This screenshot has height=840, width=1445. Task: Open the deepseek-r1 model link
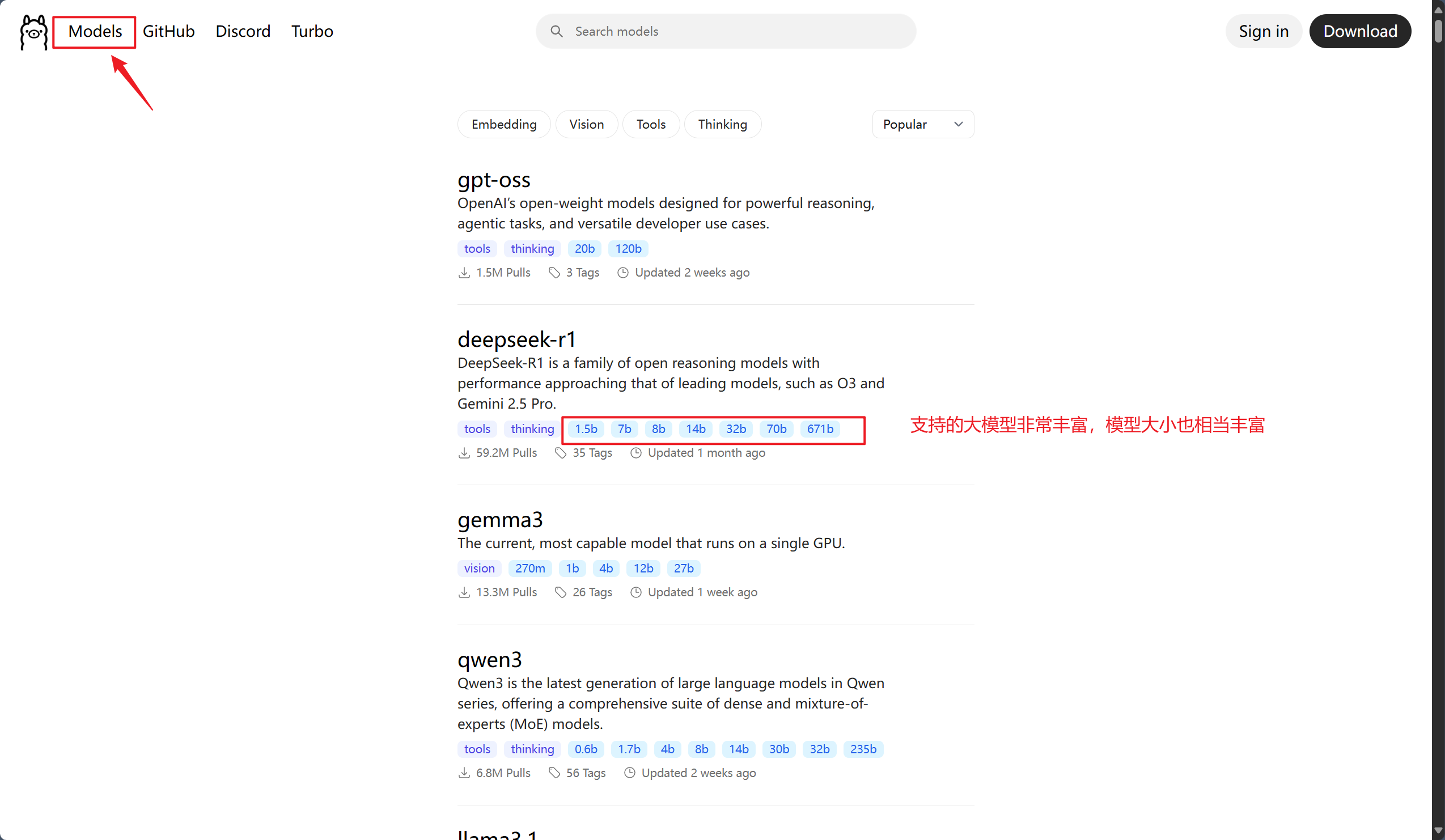516,340
